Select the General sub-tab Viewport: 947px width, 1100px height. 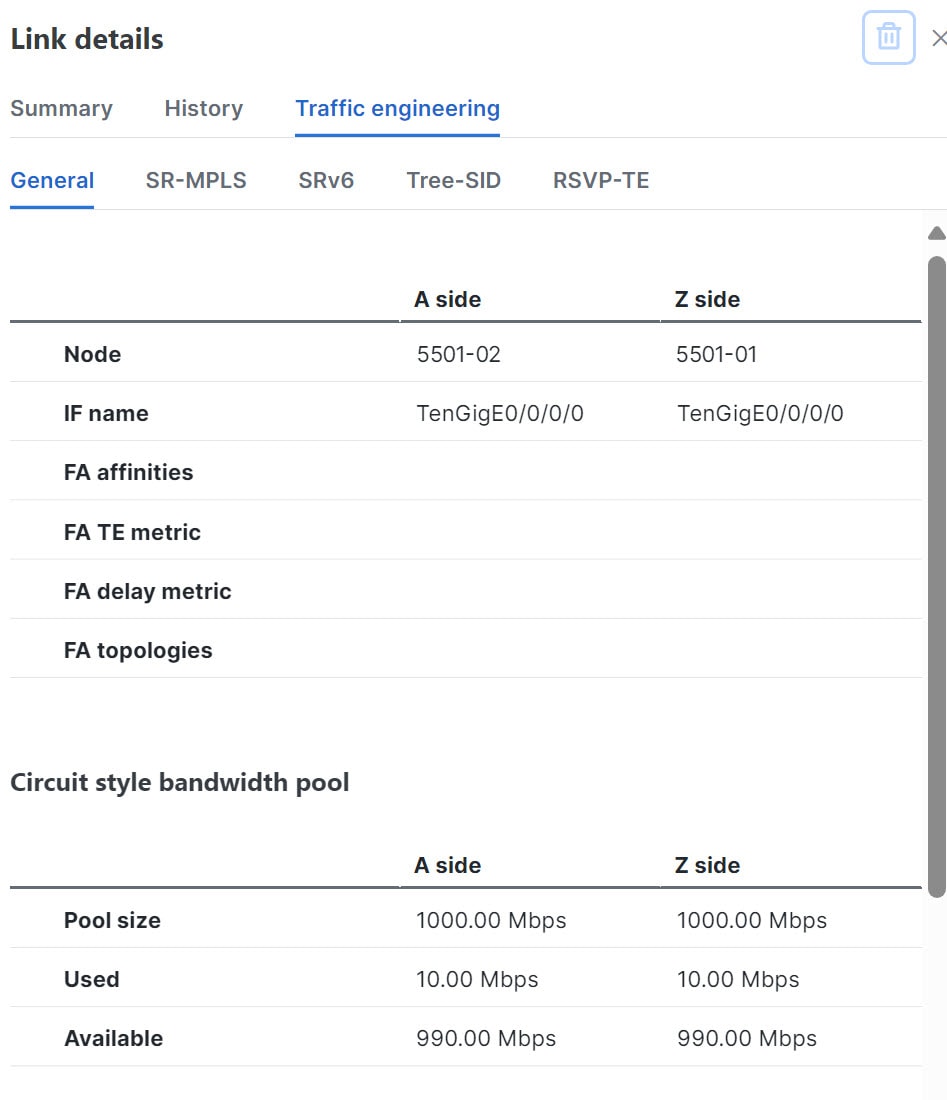tap(52, 180)
